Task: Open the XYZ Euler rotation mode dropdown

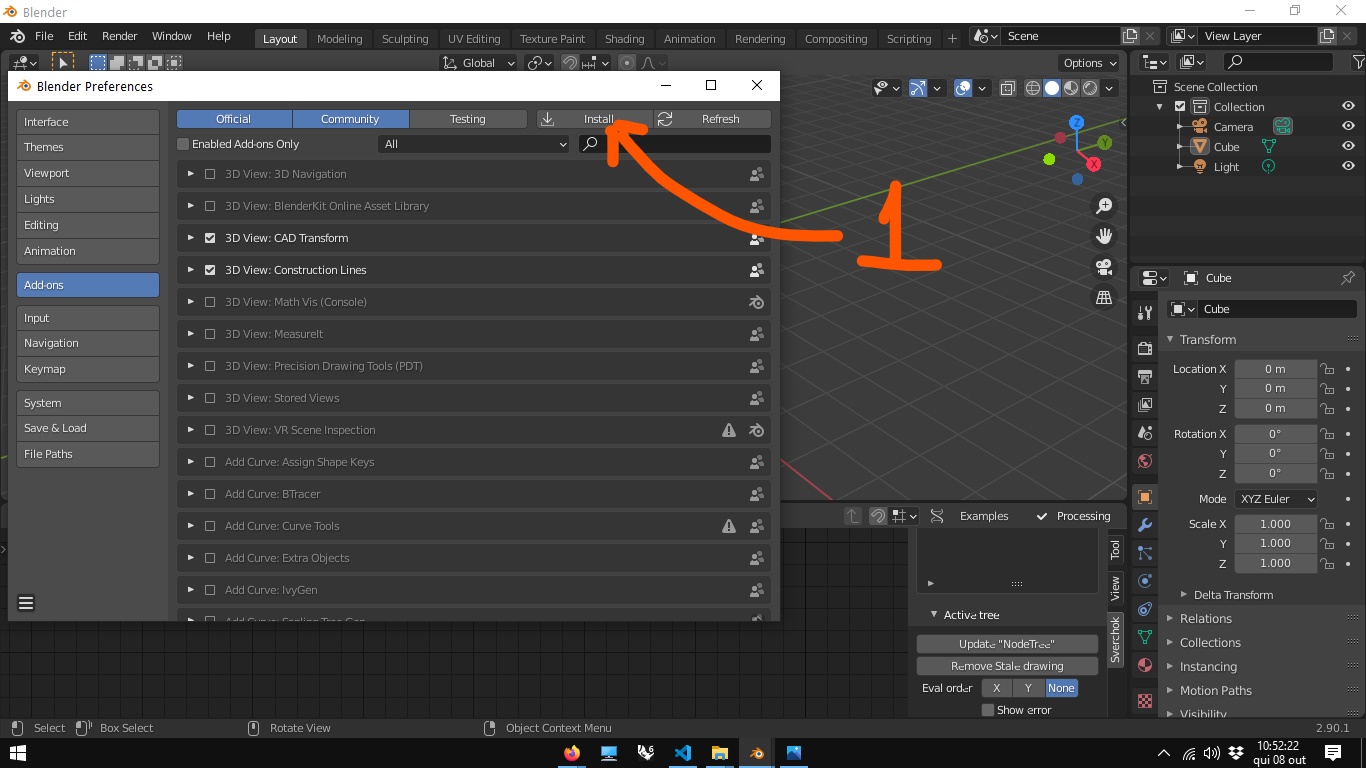Action: pos(1276,499)
